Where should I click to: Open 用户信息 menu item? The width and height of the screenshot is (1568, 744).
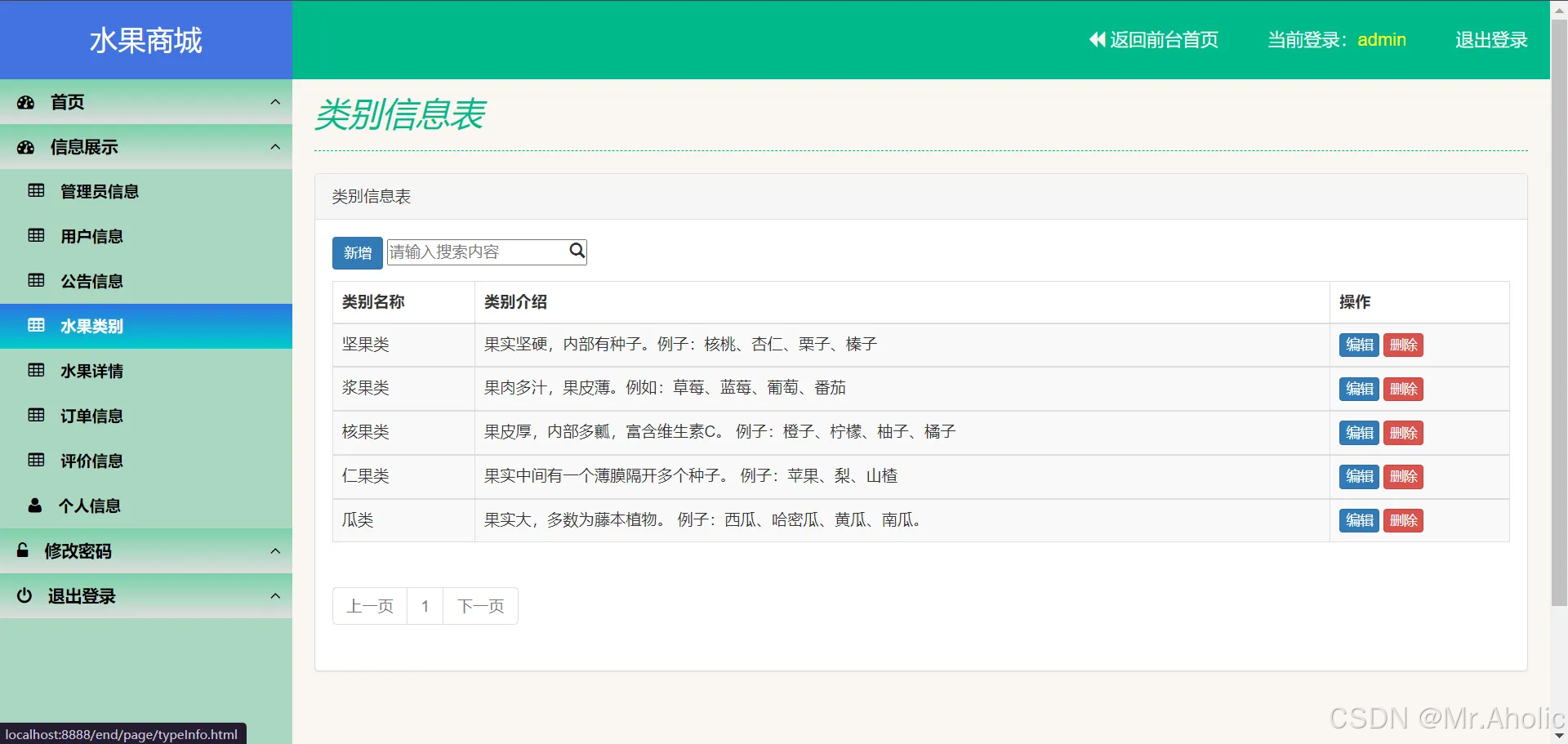click(146, 236)
